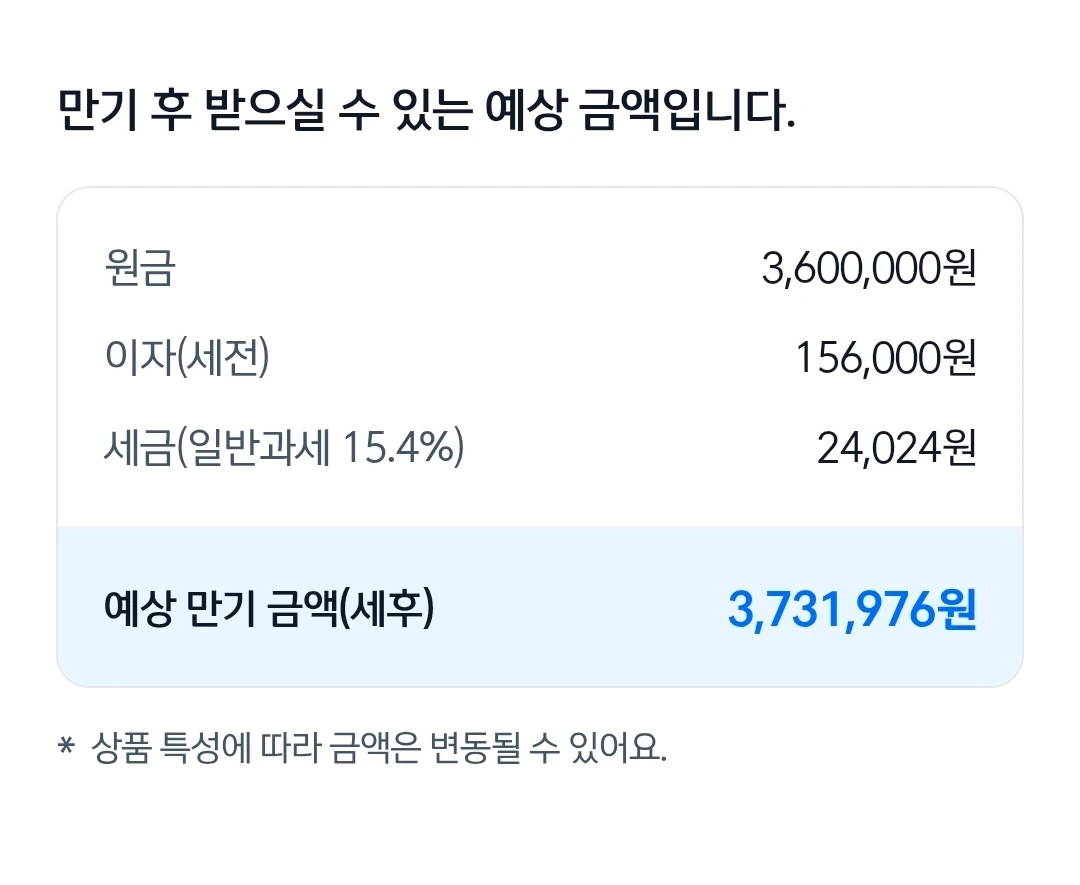Viewport: 1080px width, 885px height.
Task: Click the 3,600,000원 principal amount
Action: click(x=869, y=268)
